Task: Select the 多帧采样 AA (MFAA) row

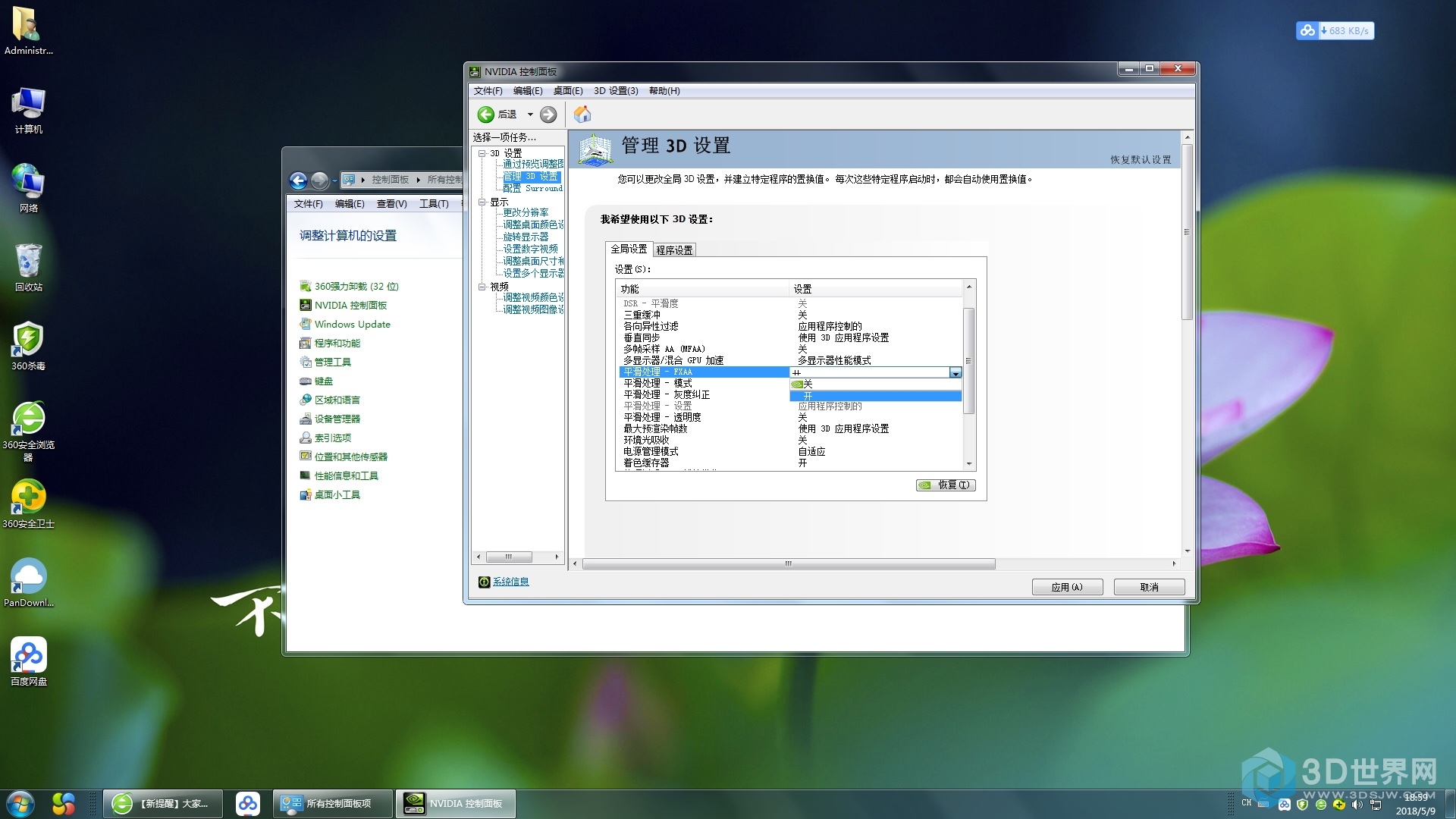Action: [791, 349]
